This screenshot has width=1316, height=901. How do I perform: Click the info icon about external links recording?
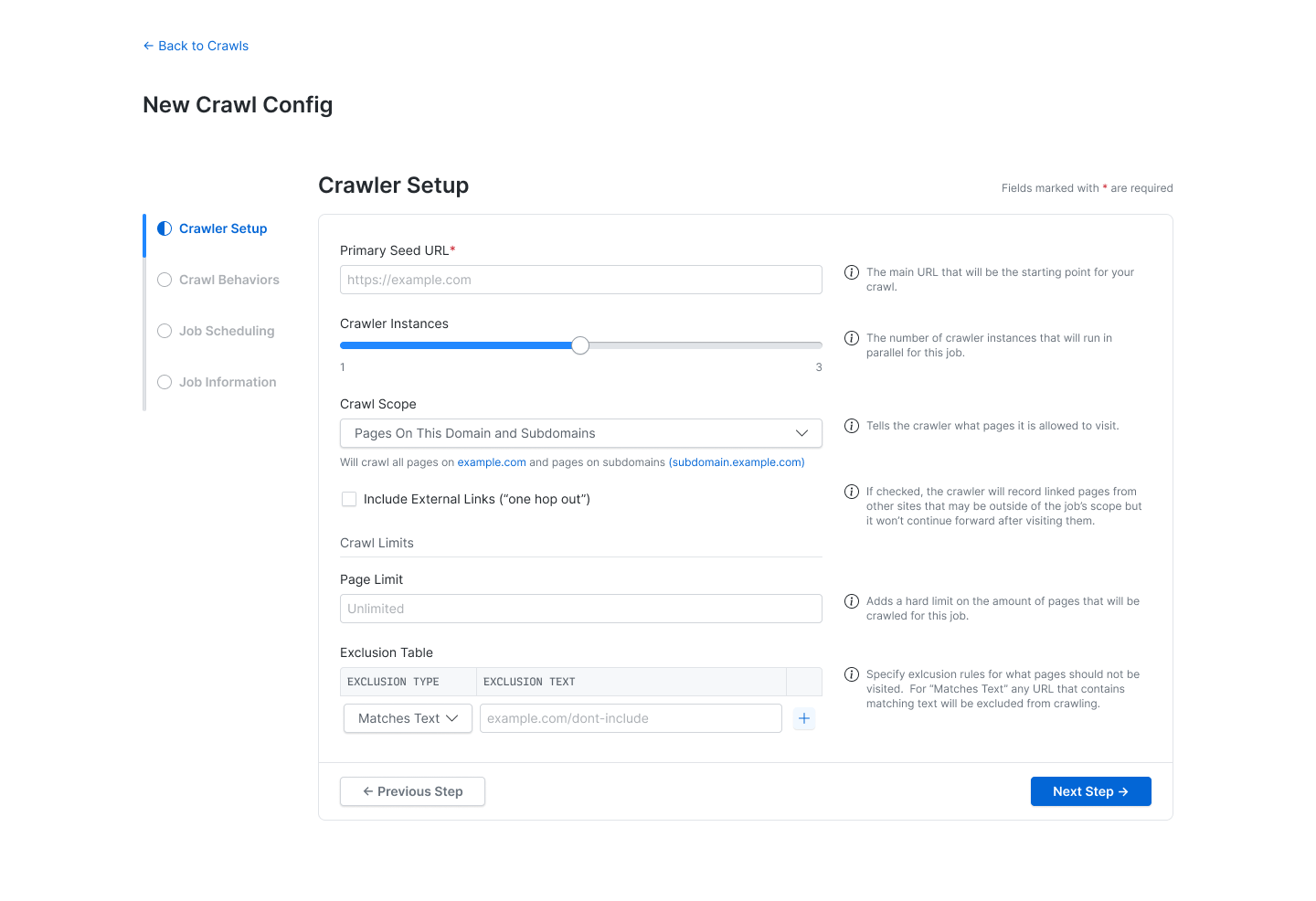[x=852, y=492]
